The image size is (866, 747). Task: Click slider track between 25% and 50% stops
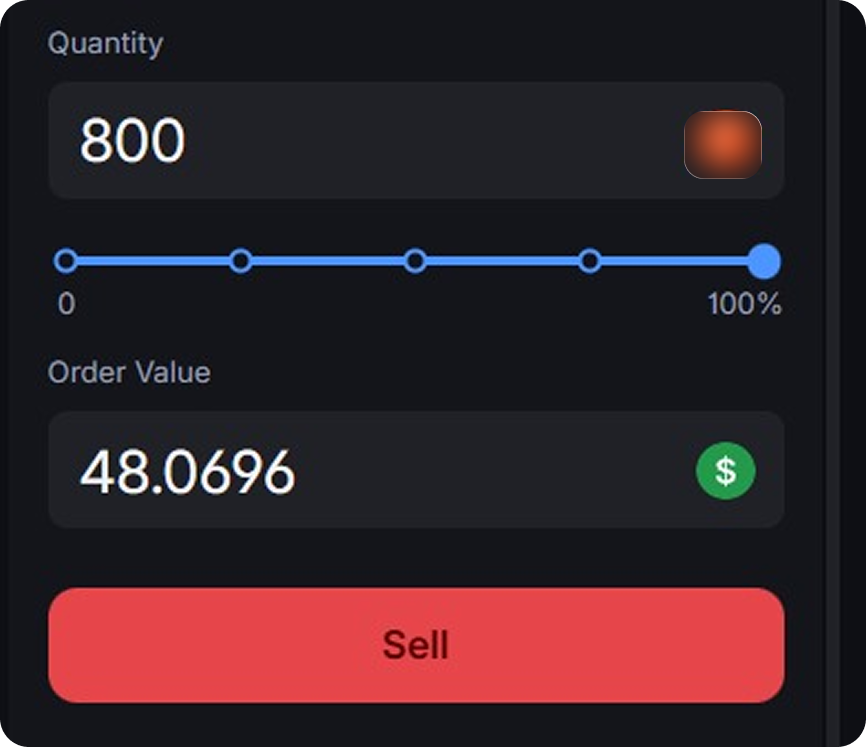(328, 261)
